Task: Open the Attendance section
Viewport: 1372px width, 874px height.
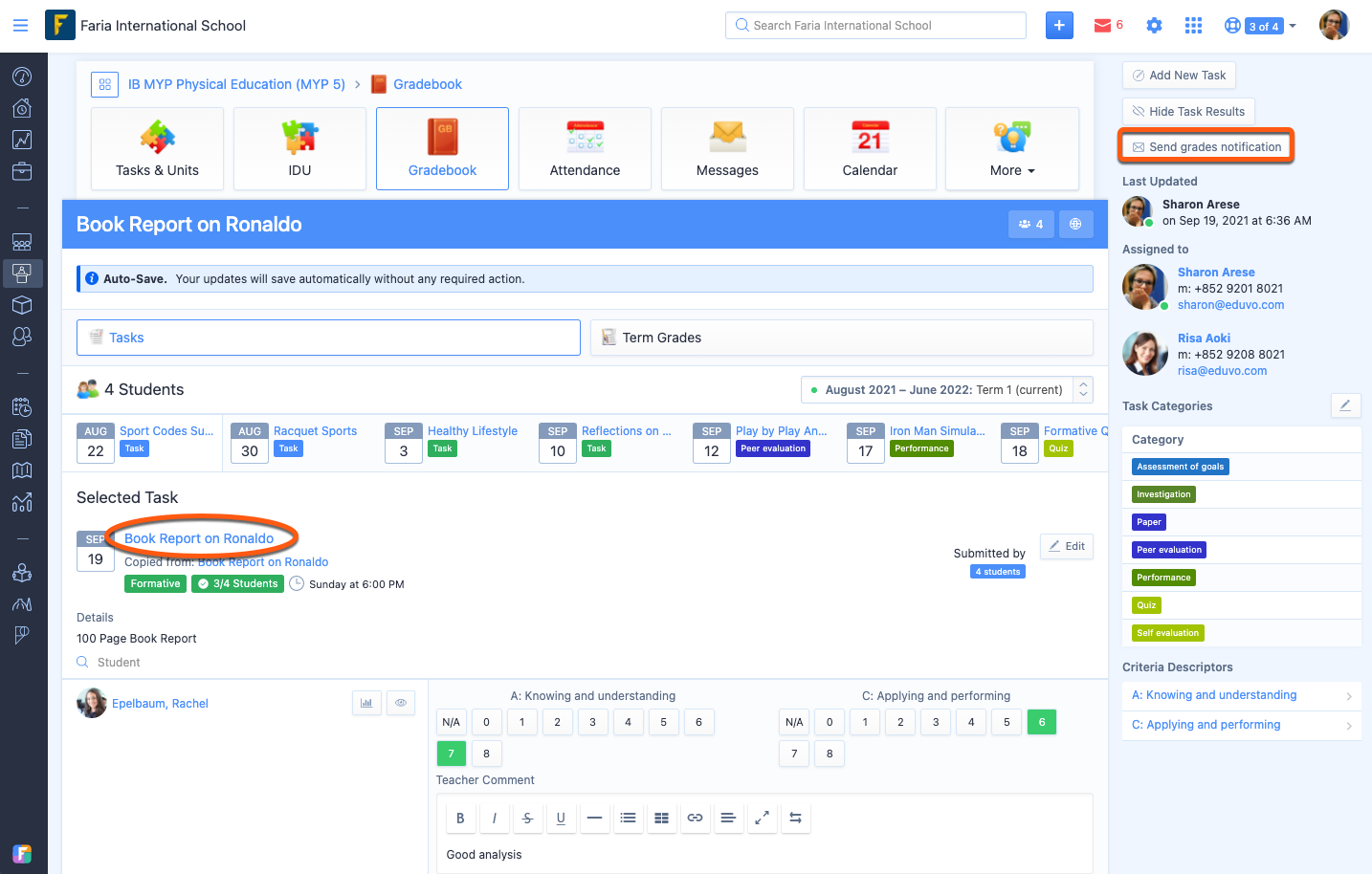Action: click(584, 149)
